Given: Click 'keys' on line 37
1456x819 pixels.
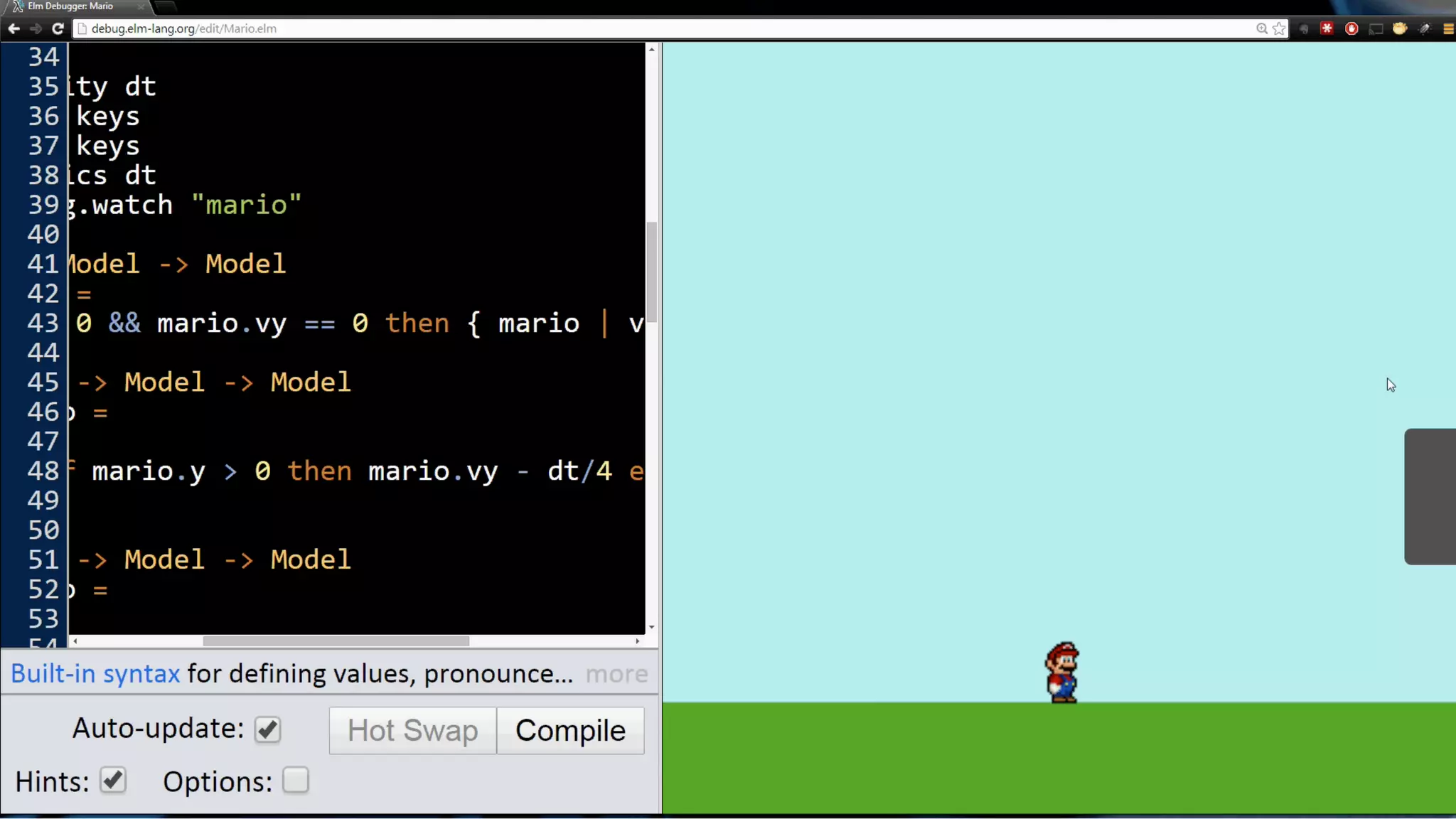Looking at the screenshot, I should coord(108,146).
